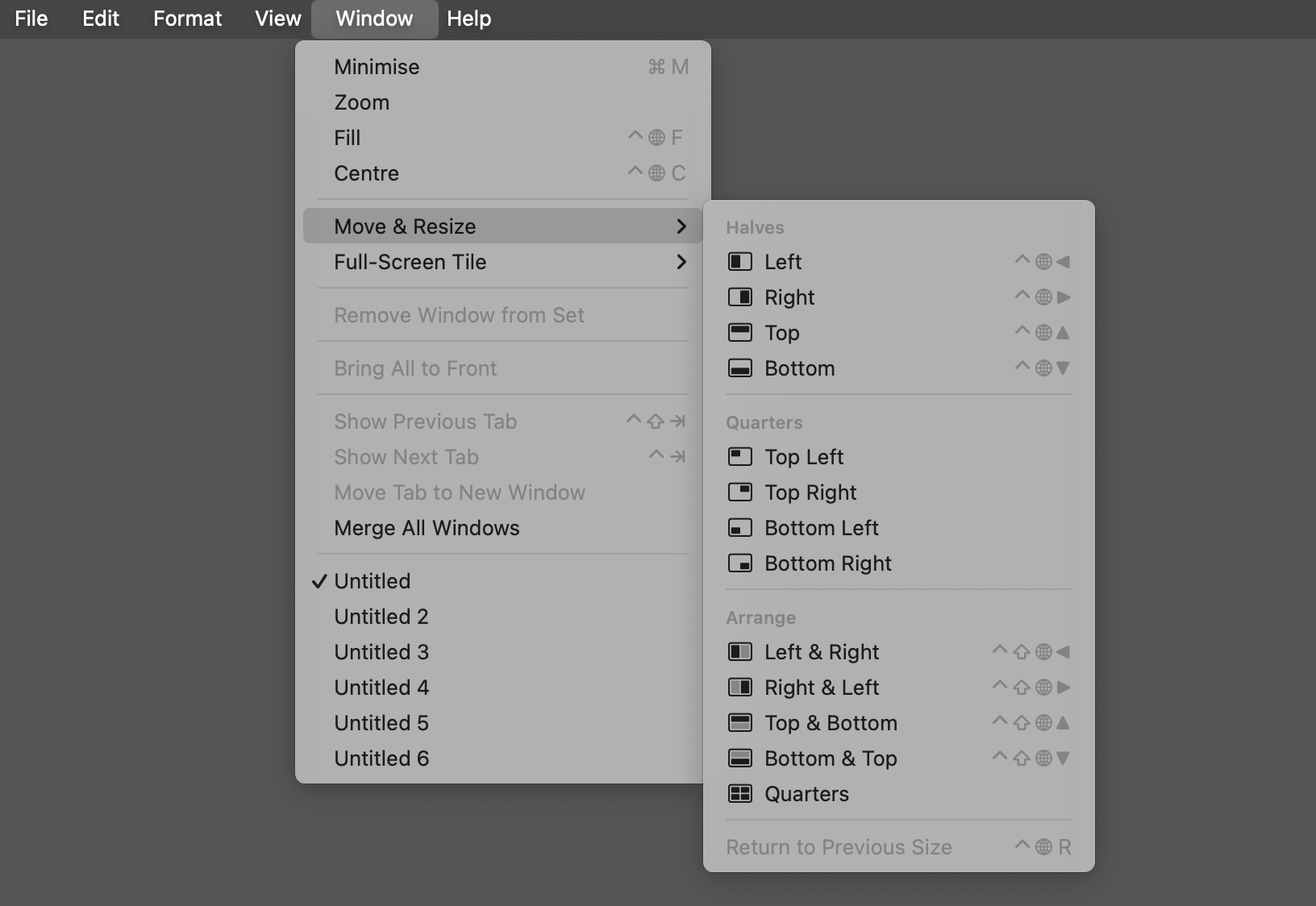
Task: Click the greyed Remove Window from Set item
Action: [x=503, y=315]
